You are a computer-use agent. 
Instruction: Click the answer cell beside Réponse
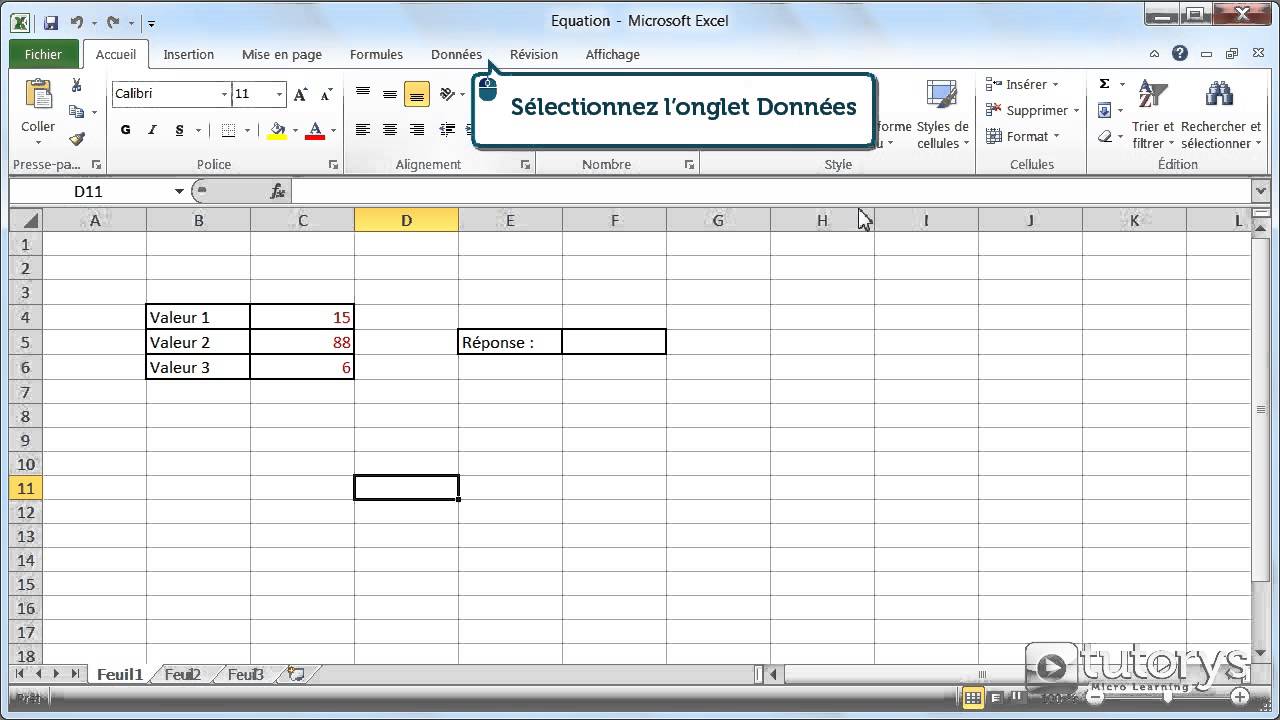[614, 342]
